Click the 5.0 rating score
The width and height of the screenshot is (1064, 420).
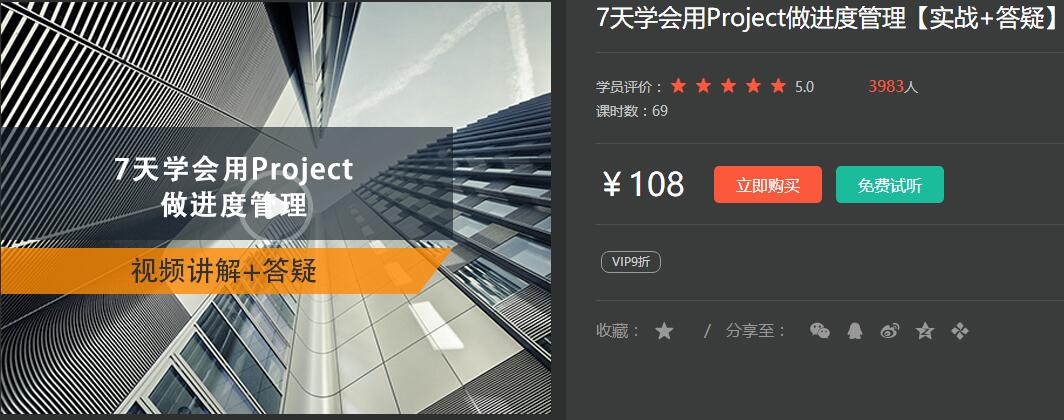pyautogui.click(x=805, y=87)
